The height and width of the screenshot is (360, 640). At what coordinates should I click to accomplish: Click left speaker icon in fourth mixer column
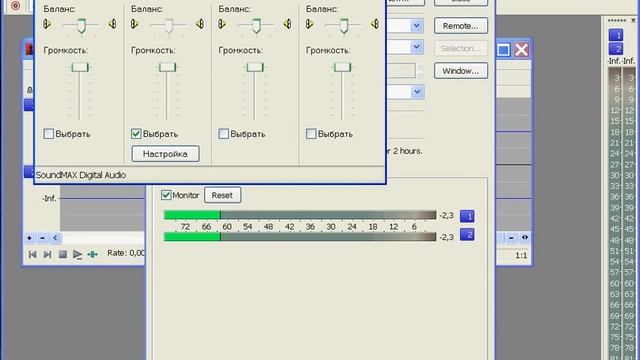click(309, 24)
